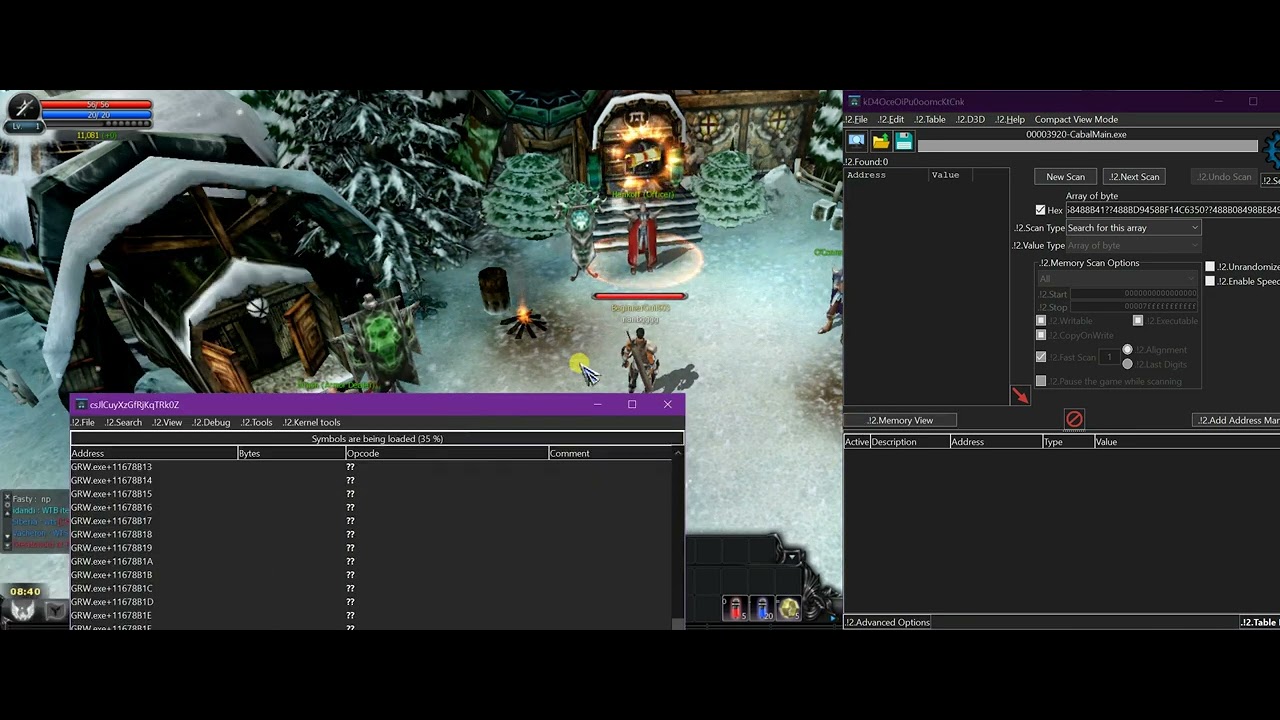
Task: Open the memory viewer Search menu
Action: [124, 422]
